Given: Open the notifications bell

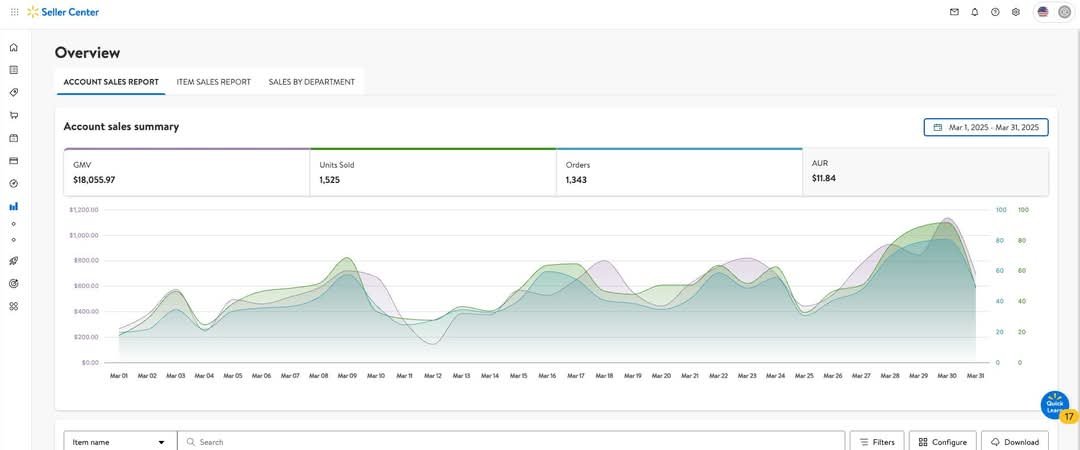Looking at the screenshot, I should pyautogui.click(x=975, y=12).
